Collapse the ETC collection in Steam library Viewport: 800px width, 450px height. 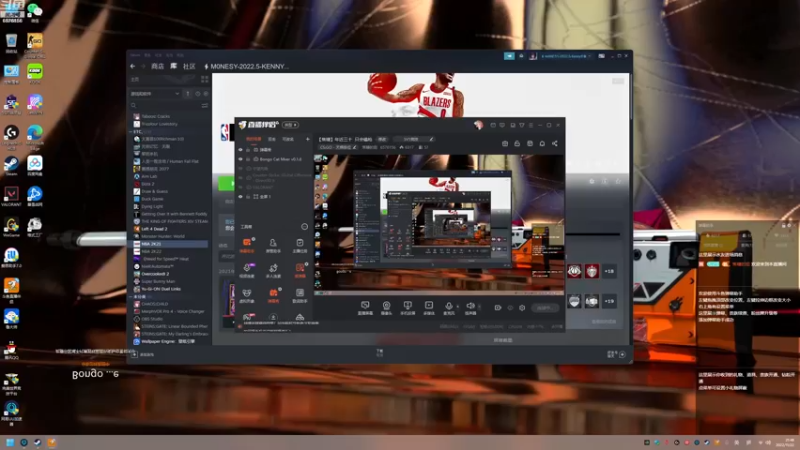pyautogui.click(x=131, y=132)
